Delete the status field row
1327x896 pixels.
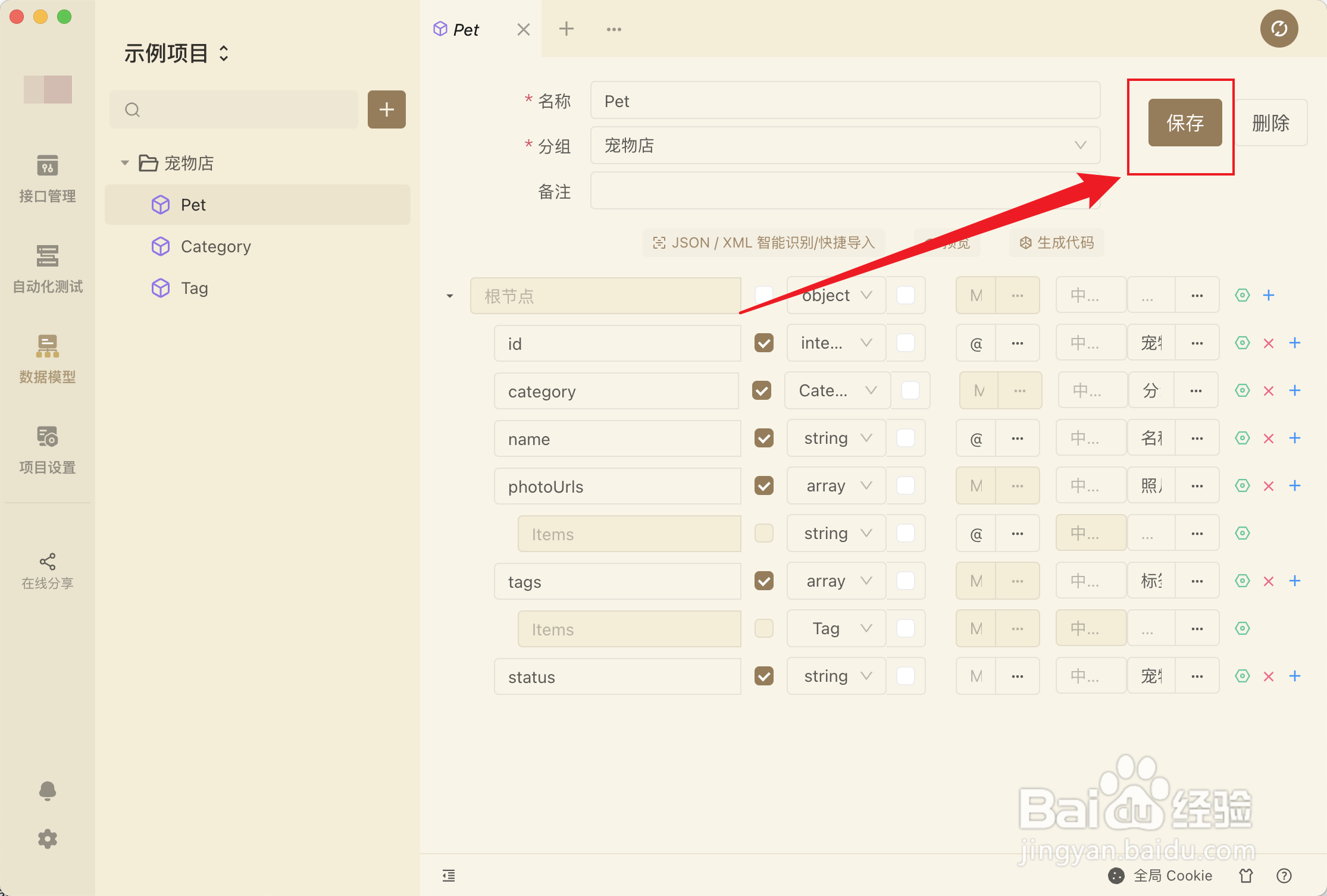(1269, 676)
